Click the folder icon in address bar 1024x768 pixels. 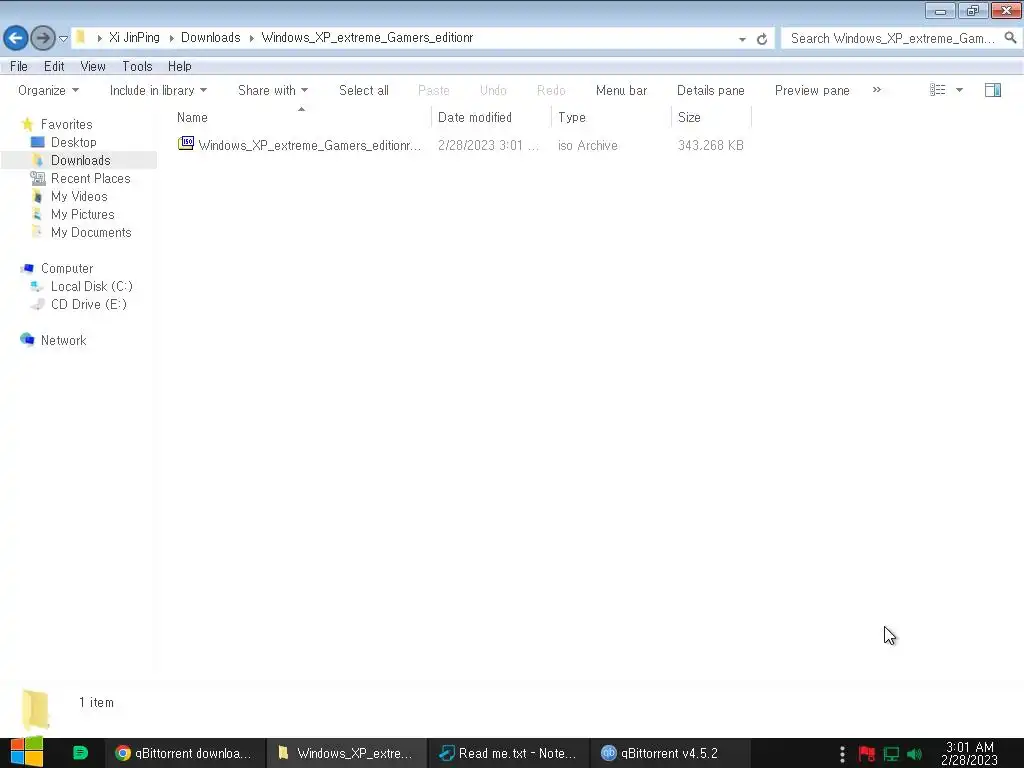pyautogui.click(x=81, y=37)
